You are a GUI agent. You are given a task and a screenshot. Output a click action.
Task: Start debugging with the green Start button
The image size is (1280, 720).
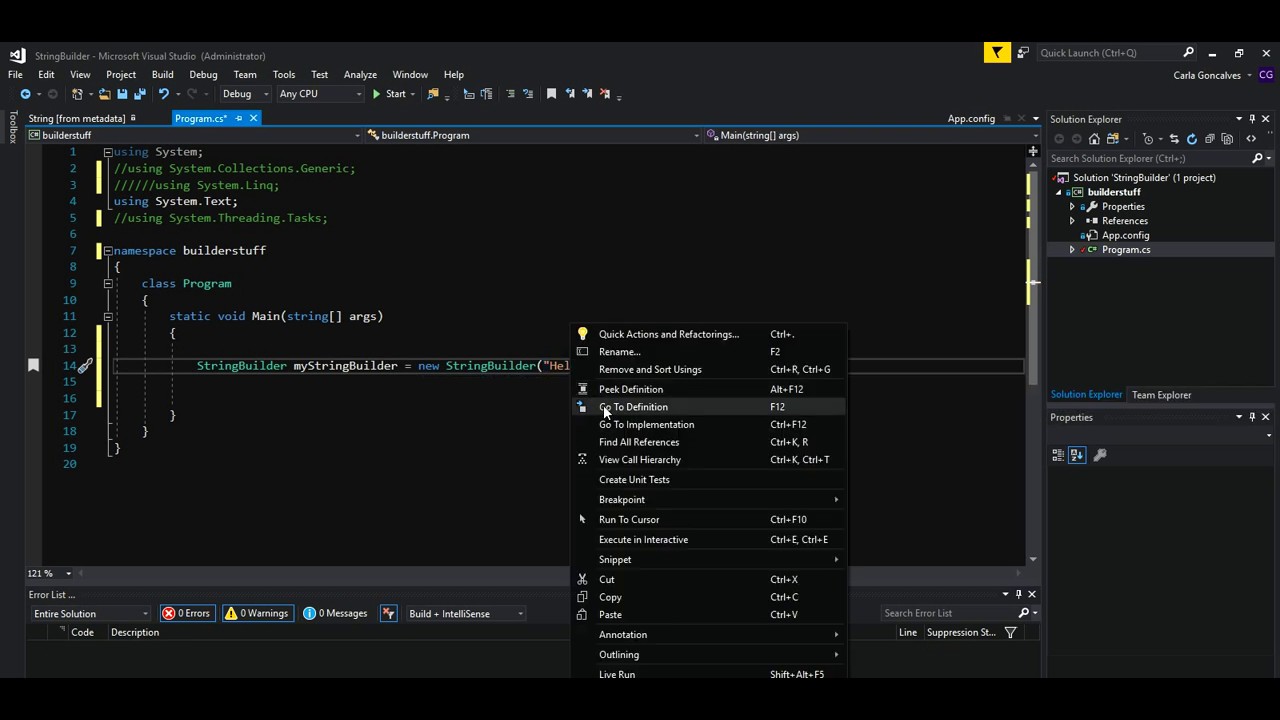pos(390,94)
